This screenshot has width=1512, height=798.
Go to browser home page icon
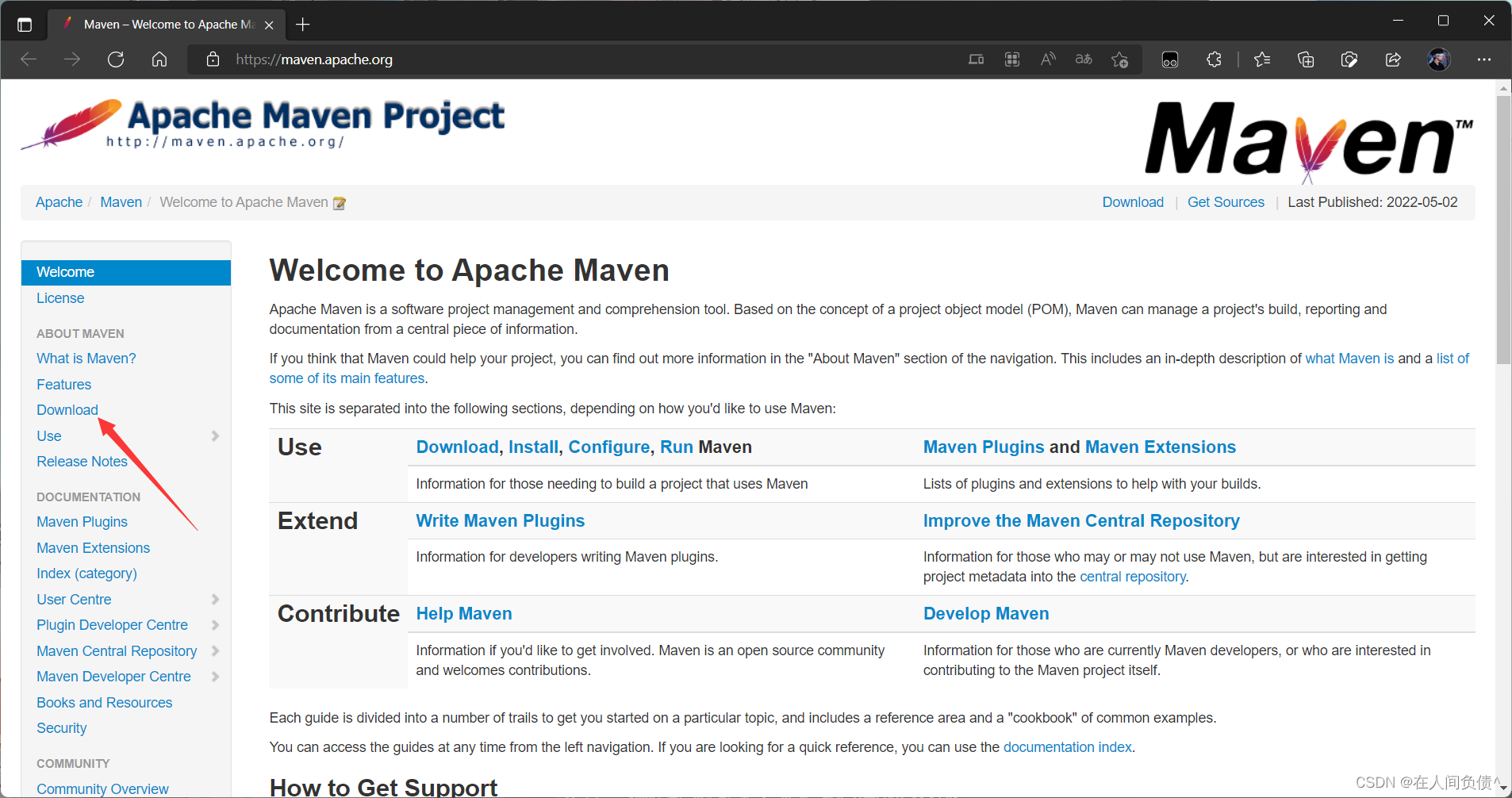tap(159, 59)
